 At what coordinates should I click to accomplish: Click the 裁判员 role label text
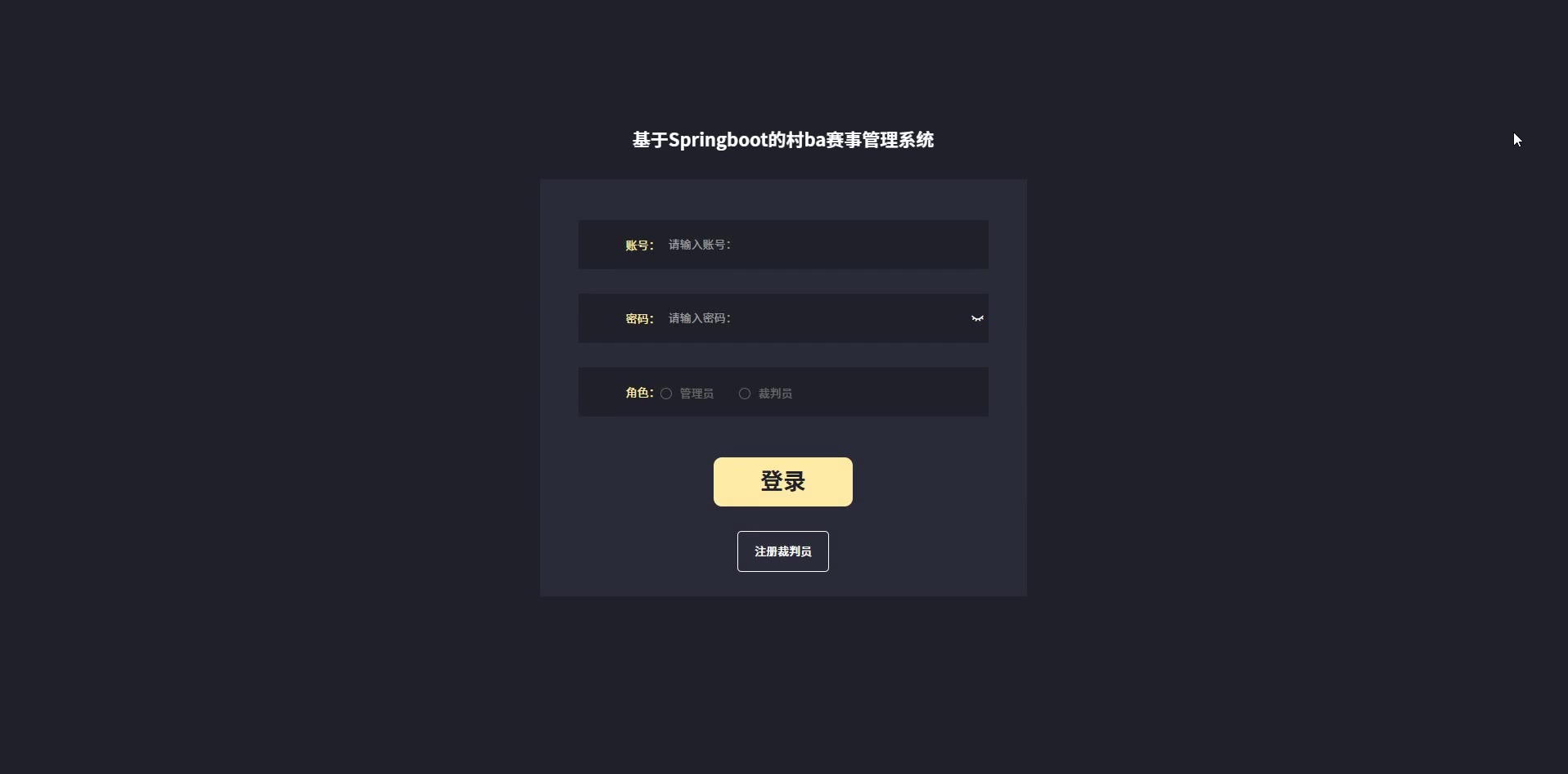[775, 394]
